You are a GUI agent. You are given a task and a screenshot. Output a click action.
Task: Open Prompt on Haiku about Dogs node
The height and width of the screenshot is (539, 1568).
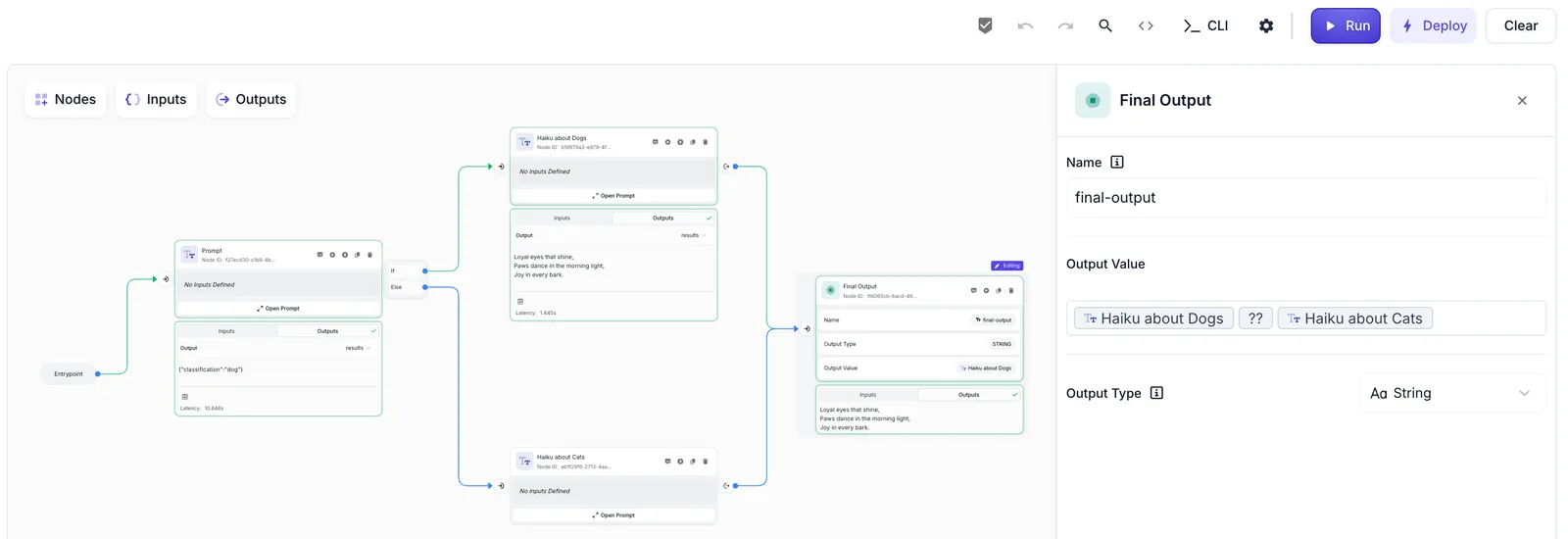point(613,196)
